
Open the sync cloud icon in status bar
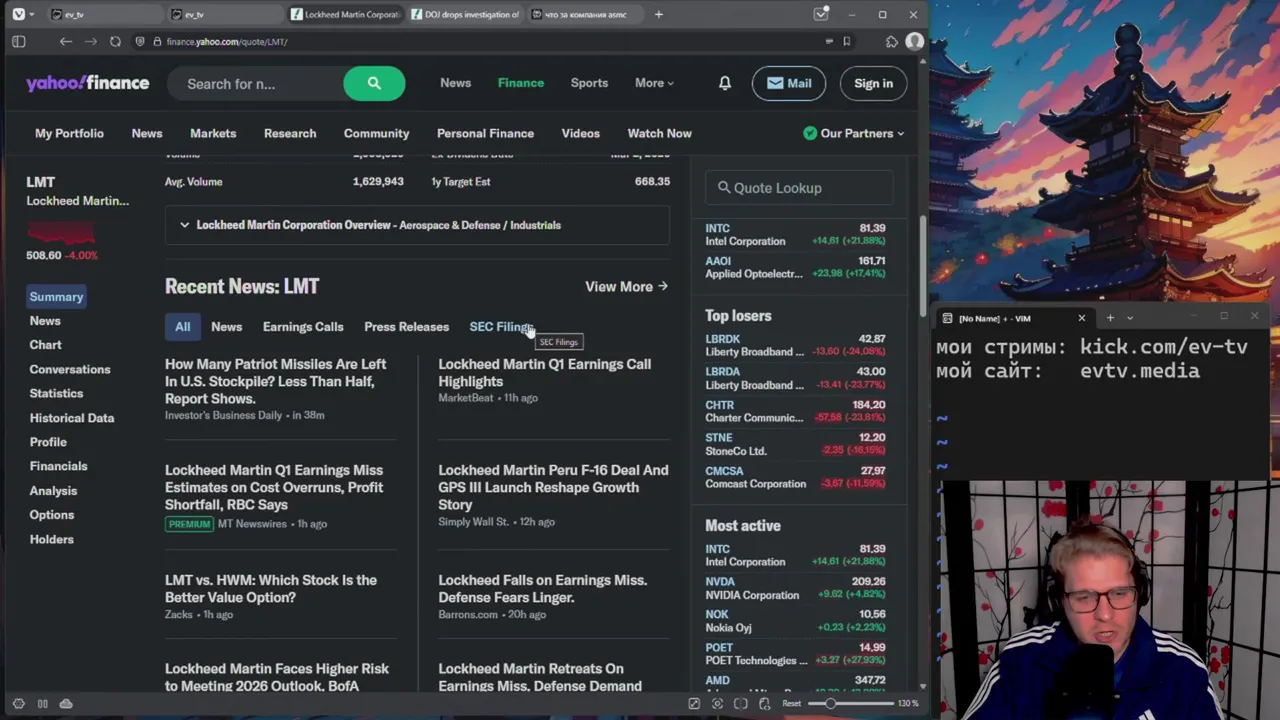[66, 703]
